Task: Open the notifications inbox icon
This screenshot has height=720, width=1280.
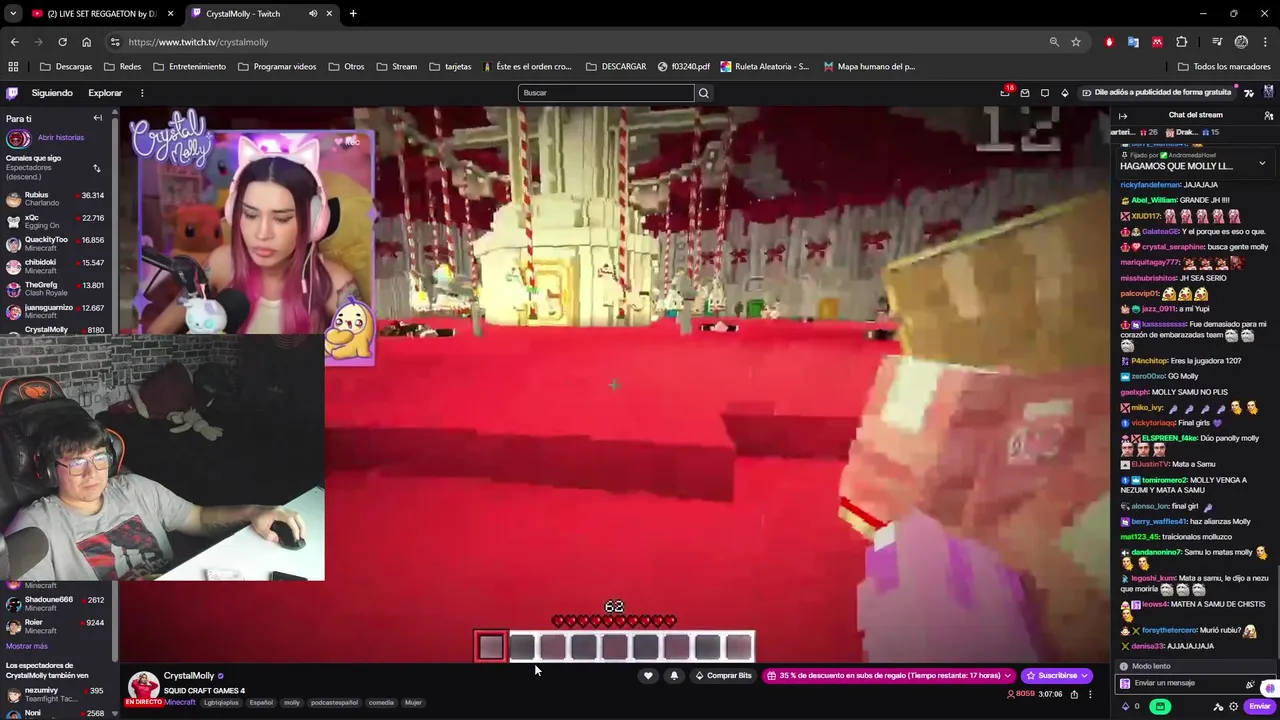Action: click(x=1025, y=93)
